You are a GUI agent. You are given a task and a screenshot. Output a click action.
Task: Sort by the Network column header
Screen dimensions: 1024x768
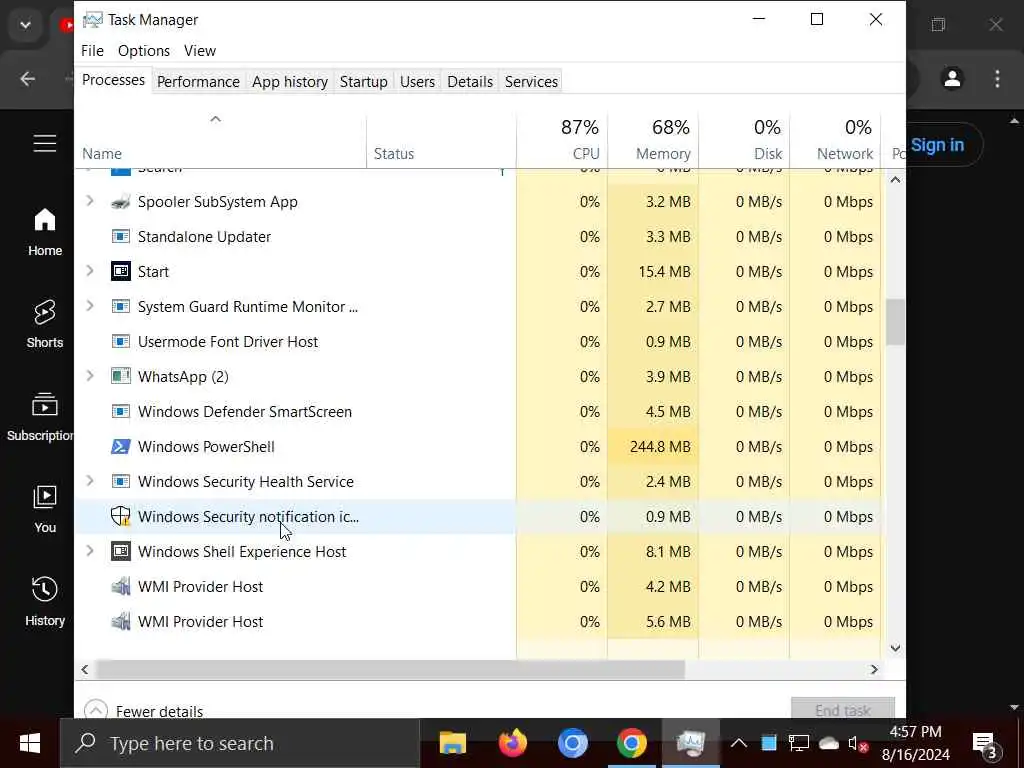coord(835,140)
